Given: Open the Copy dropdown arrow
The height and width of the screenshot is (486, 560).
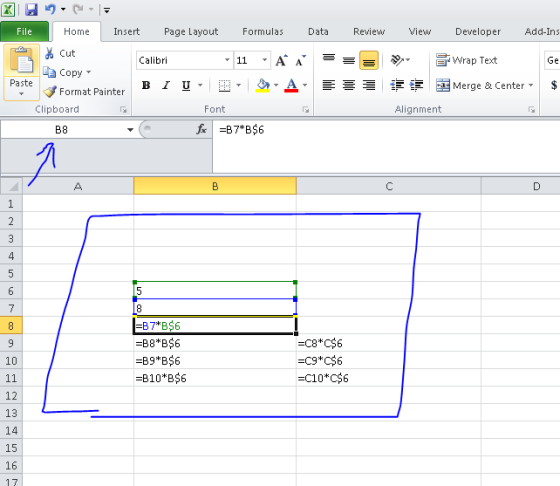Looking at the screenshot, I should 89,72.
